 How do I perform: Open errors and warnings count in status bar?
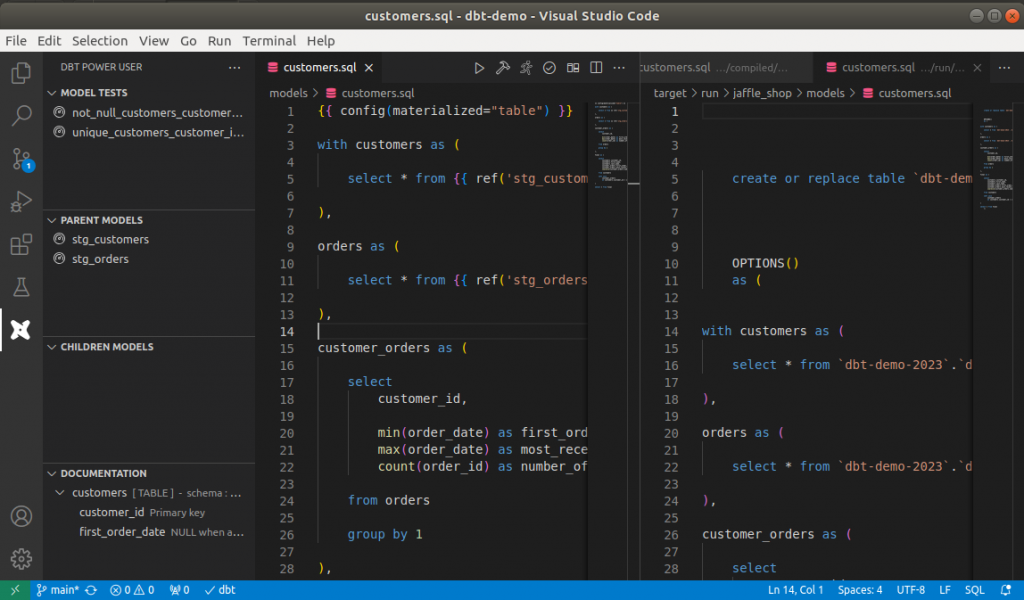(132, 590)
